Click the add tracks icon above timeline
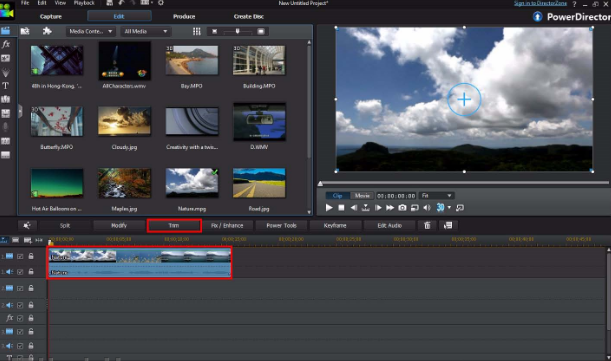 coord(27,240)
